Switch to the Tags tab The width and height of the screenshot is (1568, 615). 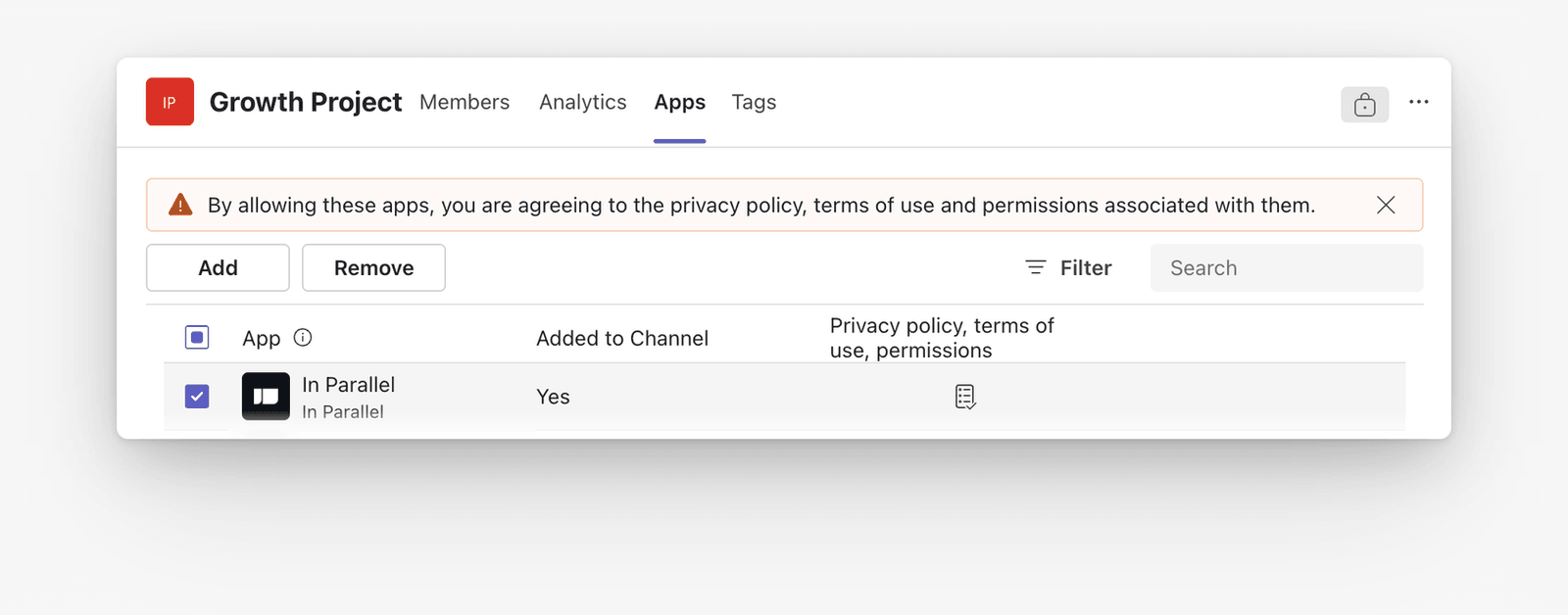(754, 102)
